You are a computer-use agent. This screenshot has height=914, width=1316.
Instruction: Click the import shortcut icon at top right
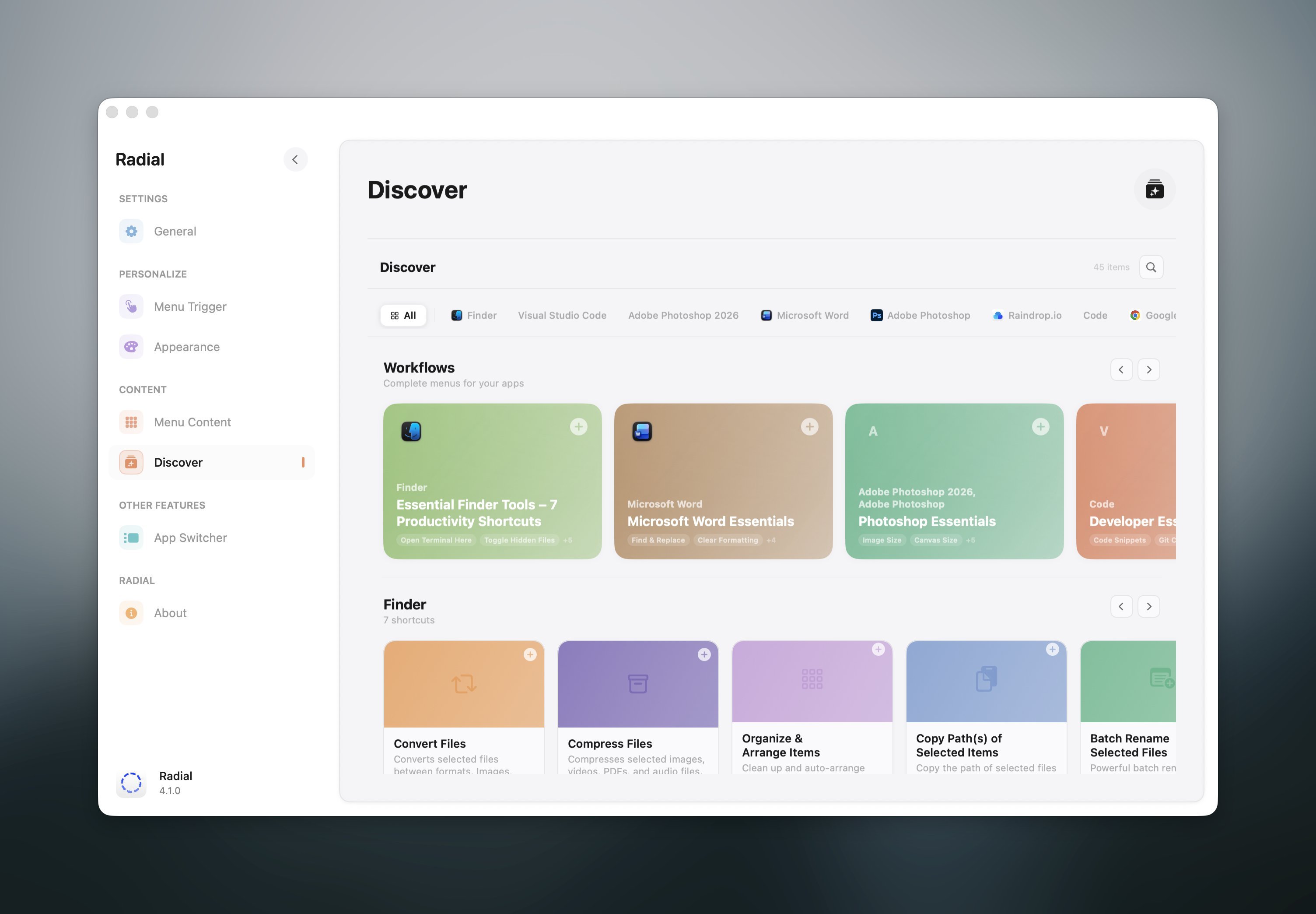[x=1155, y=190]
